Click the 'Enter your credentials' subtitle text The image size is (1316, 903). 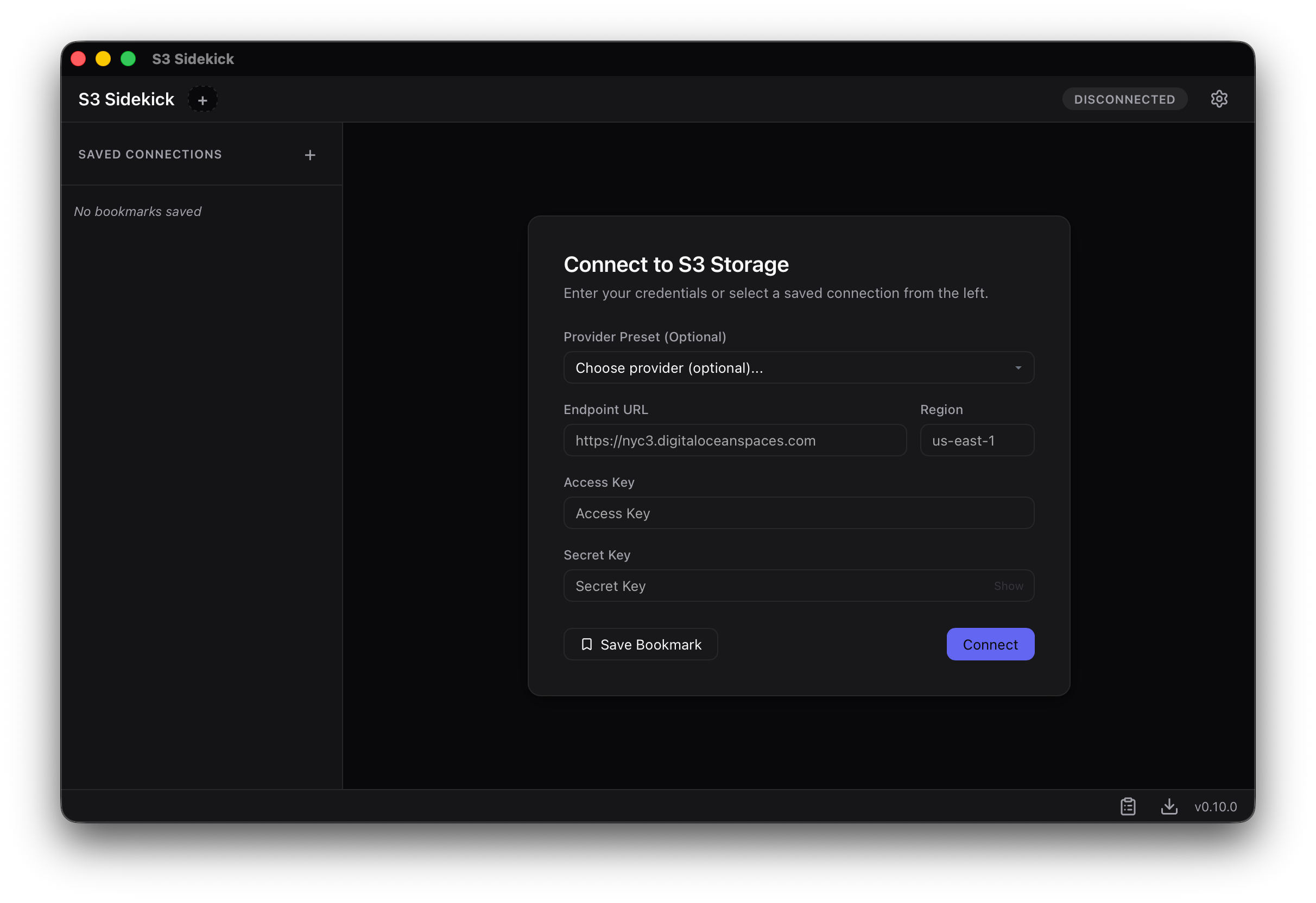(776, 292)
